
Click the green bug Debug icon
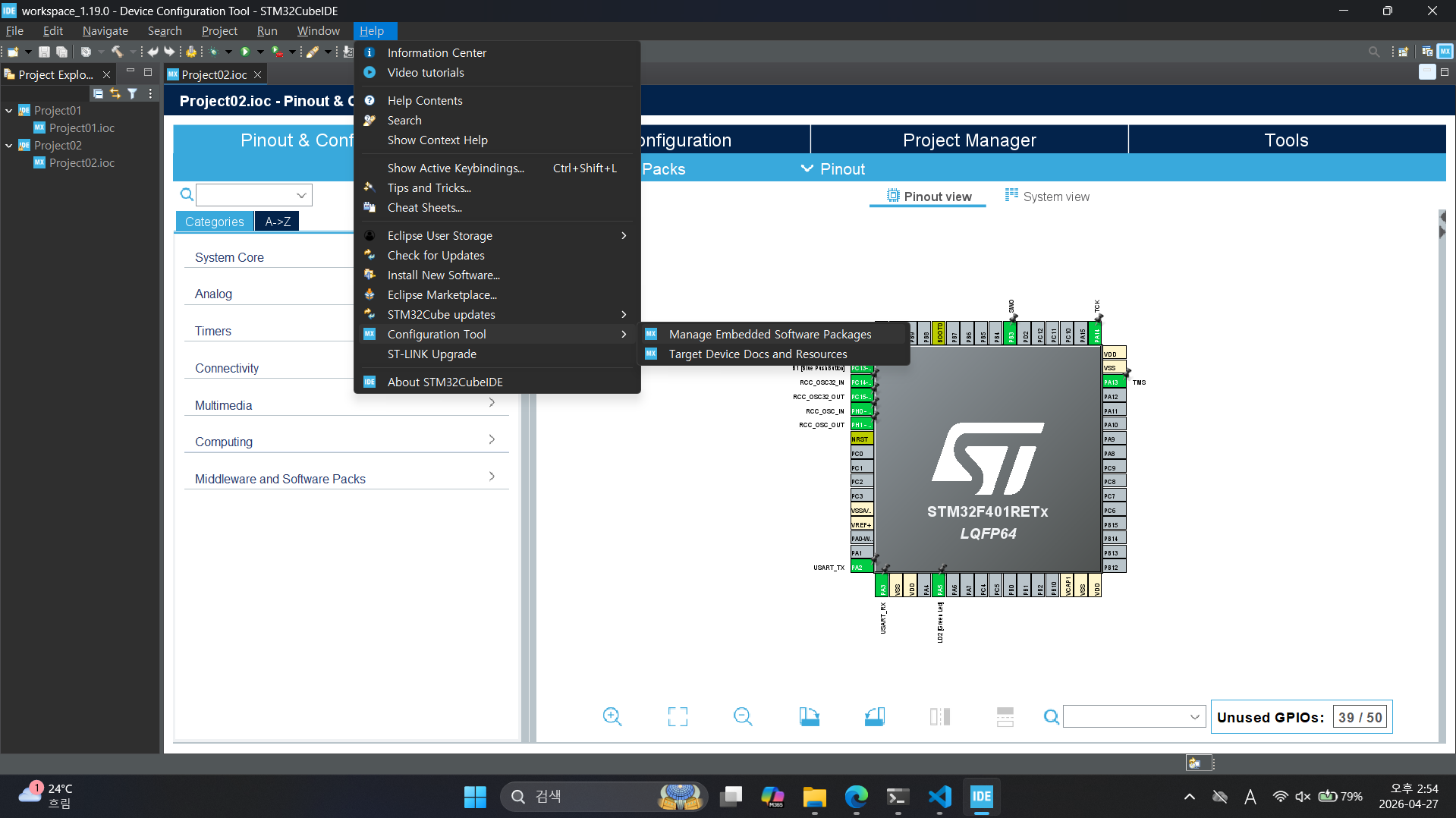[x=214, y=52]
